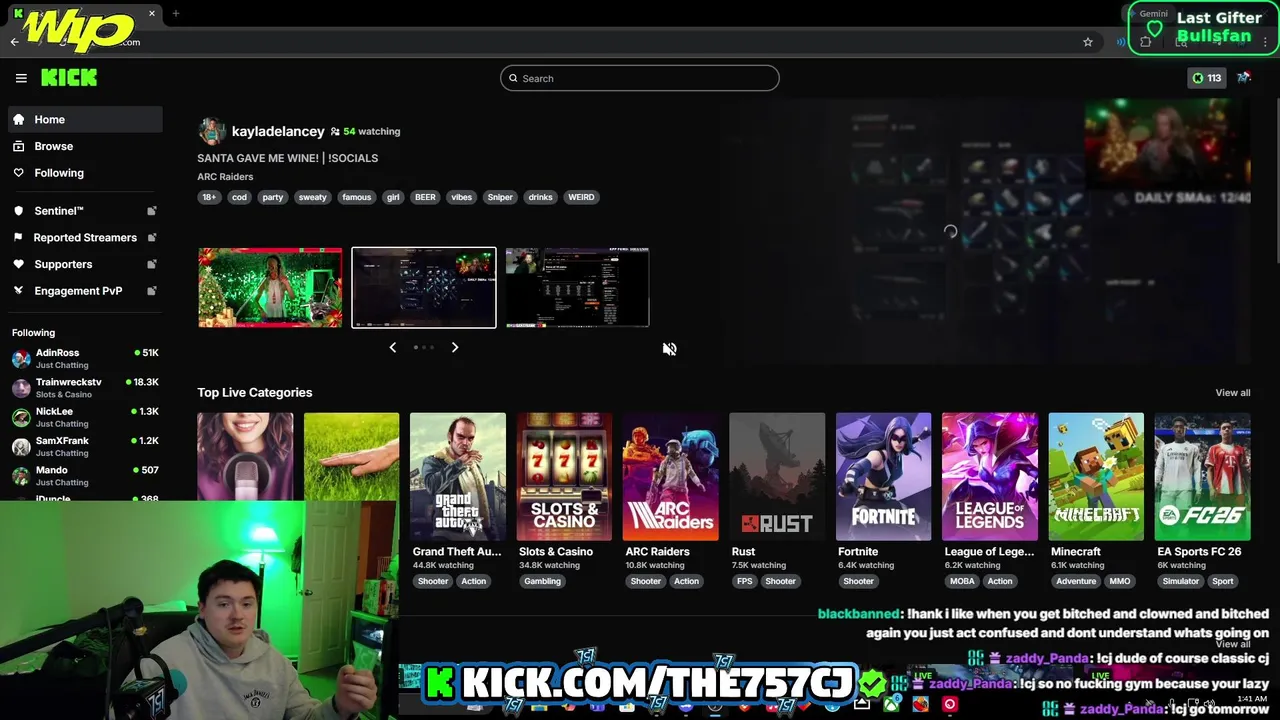This screenshot has width=1280, height=720.
Task: Open Slots & Casino category card
Action: tap(564, 477)
